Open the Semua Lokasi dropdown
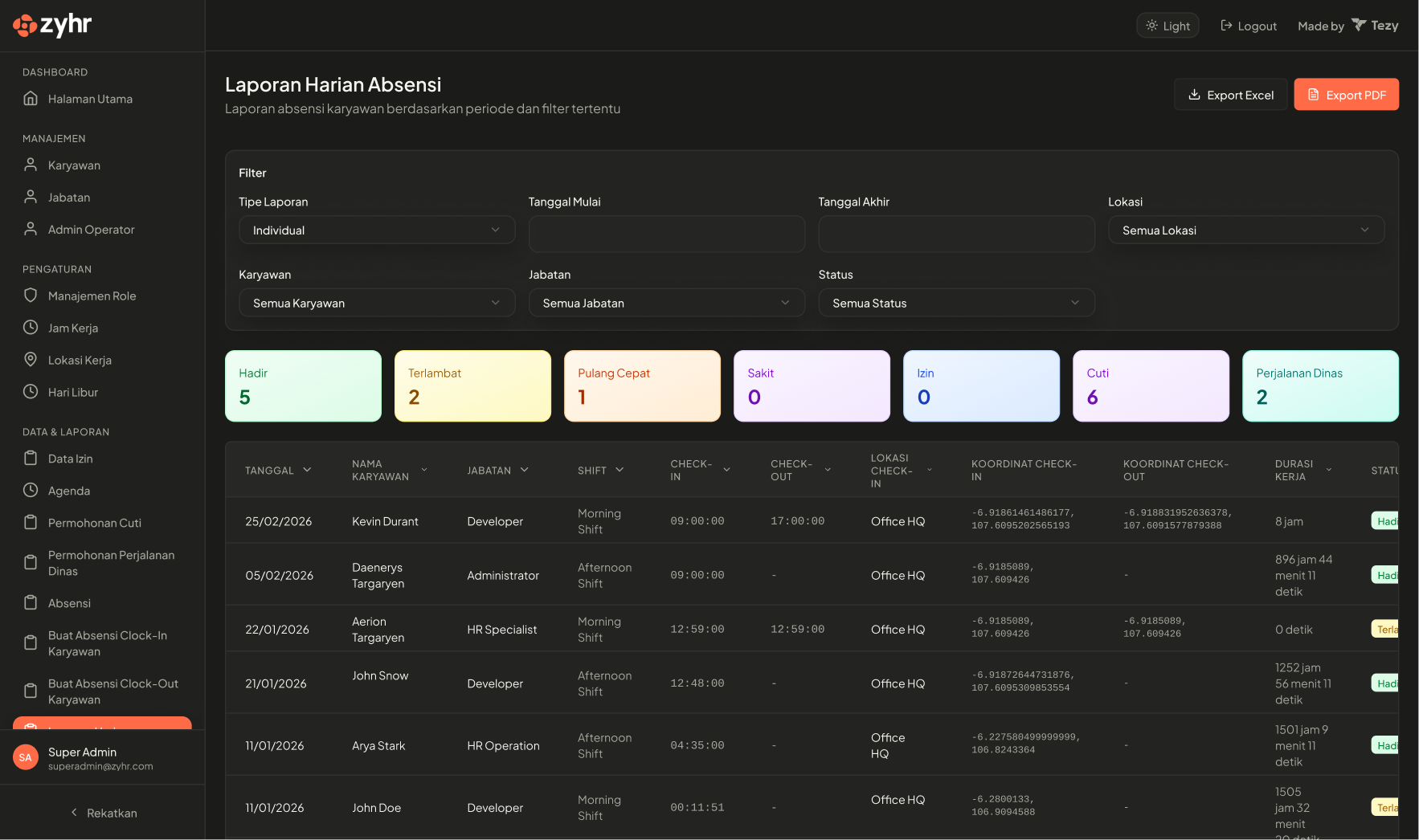The width and height of the screenshot is (1419, 840). [x=1245, y=230]
